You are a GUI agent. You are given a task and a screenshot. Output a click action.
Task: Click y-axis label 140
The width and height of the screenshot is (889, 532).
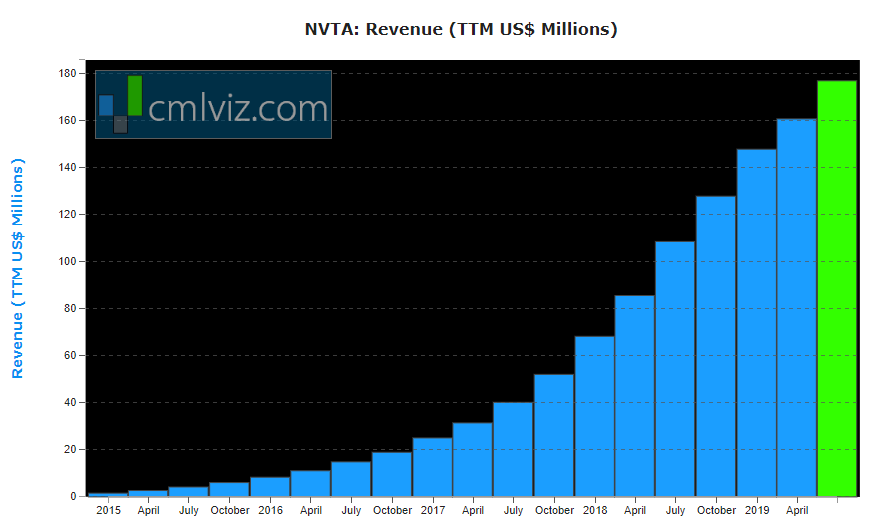click(x=67, y=167)
